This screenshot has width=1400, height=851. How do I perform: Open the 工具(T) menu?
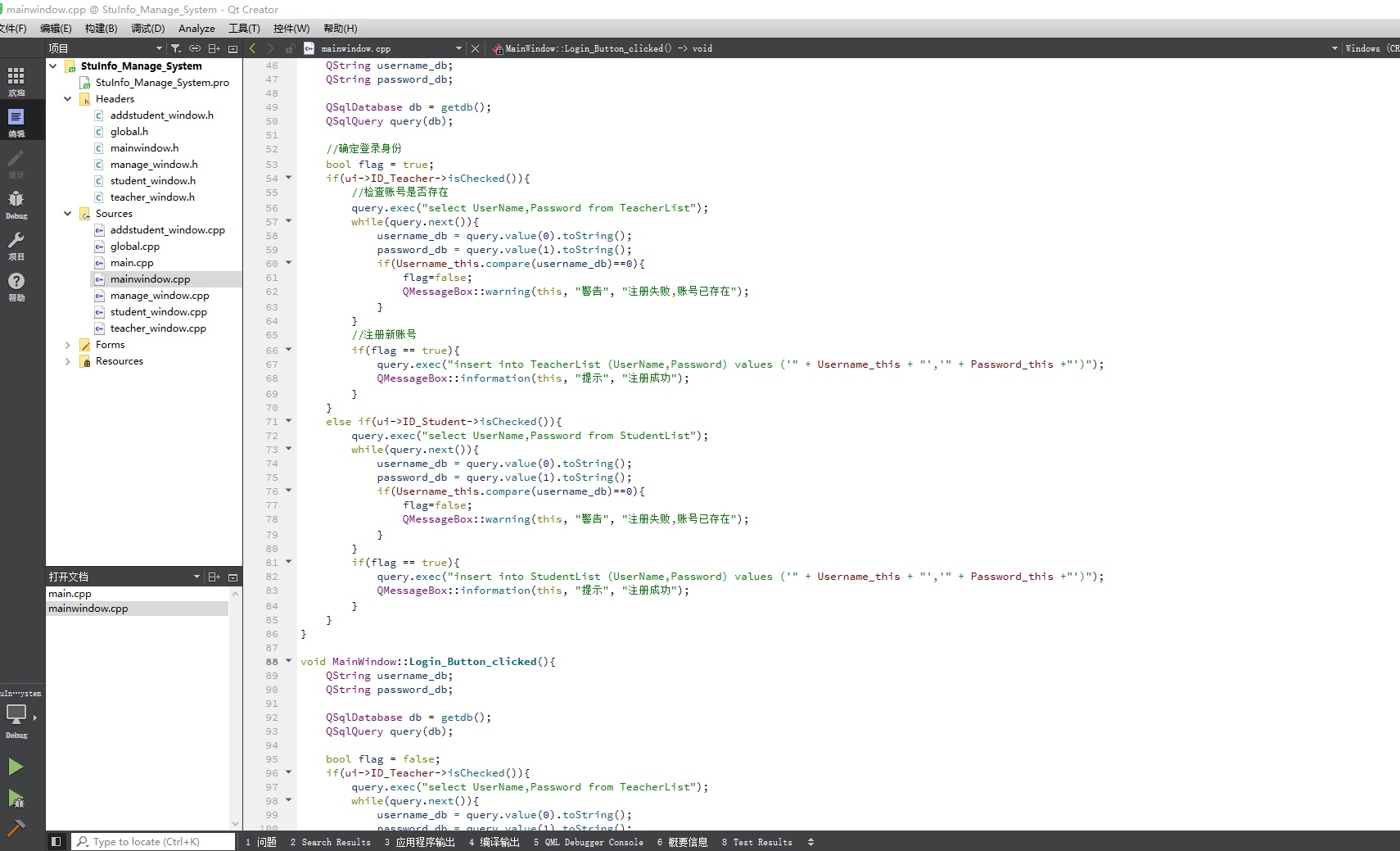tap(244, 28)
